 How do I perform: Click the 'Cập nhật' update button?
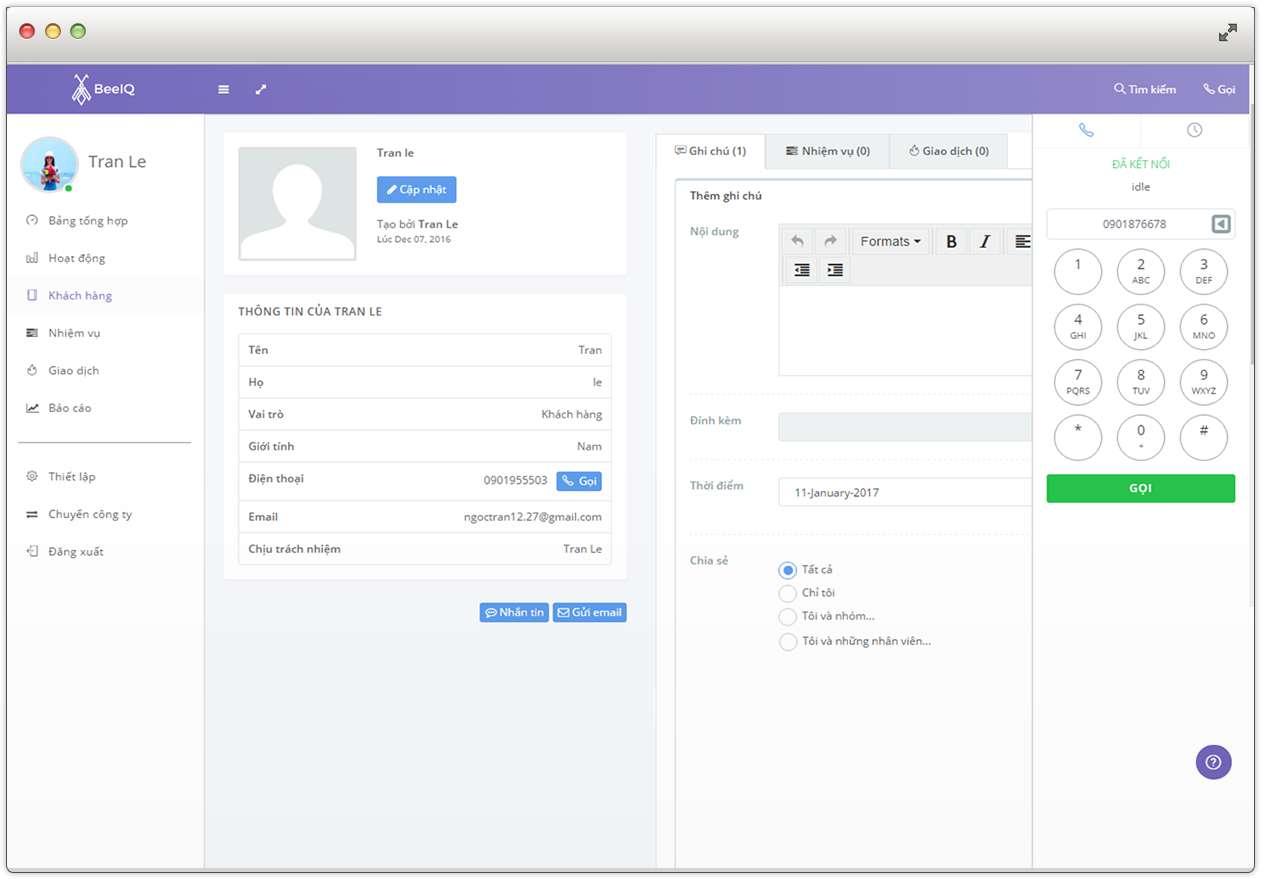coord(416,190)
